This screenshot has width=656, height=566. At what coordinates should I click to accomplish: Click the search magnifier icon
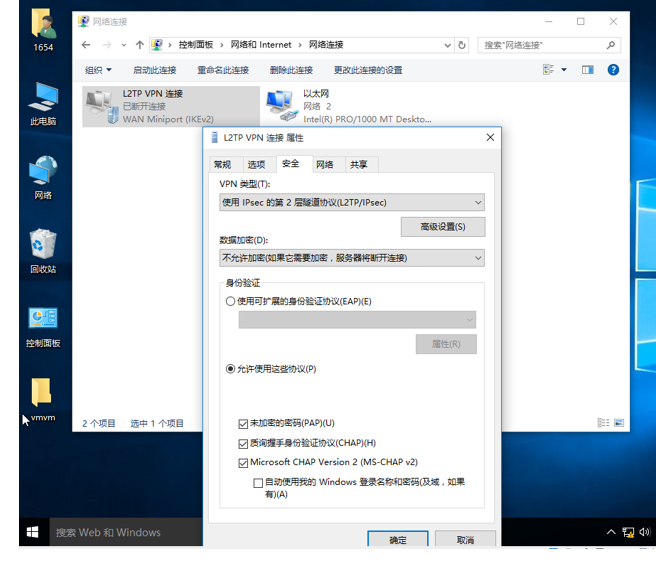[610, 45]
